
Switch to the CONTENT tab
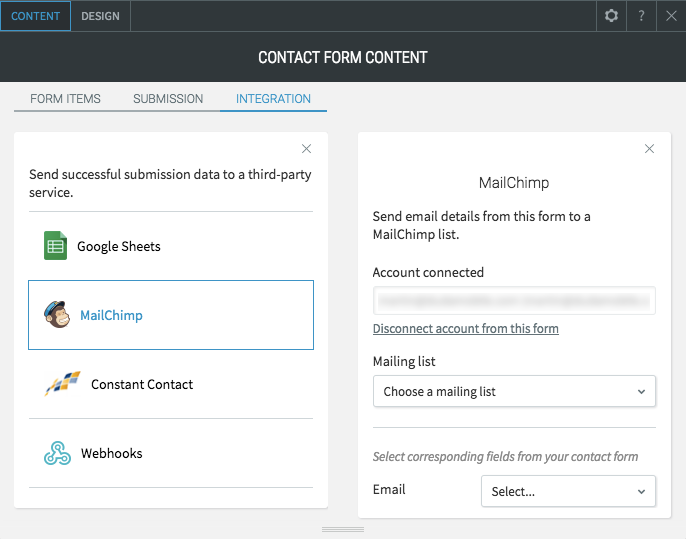35,16
